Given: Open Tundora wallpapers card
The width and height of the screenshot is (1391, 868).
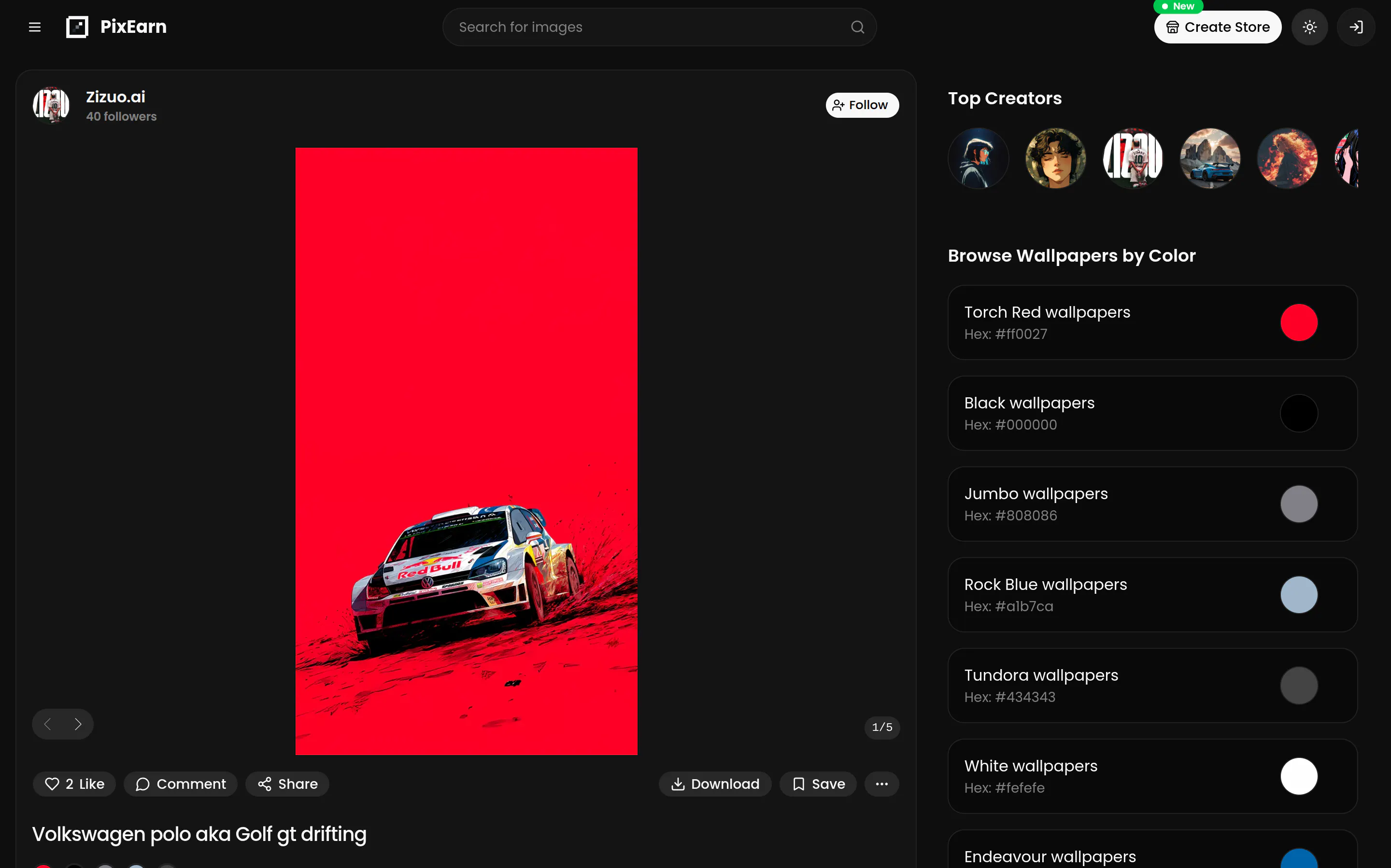Looking at the screenshot, I should pyautogui.click(x=1153, y=686).
